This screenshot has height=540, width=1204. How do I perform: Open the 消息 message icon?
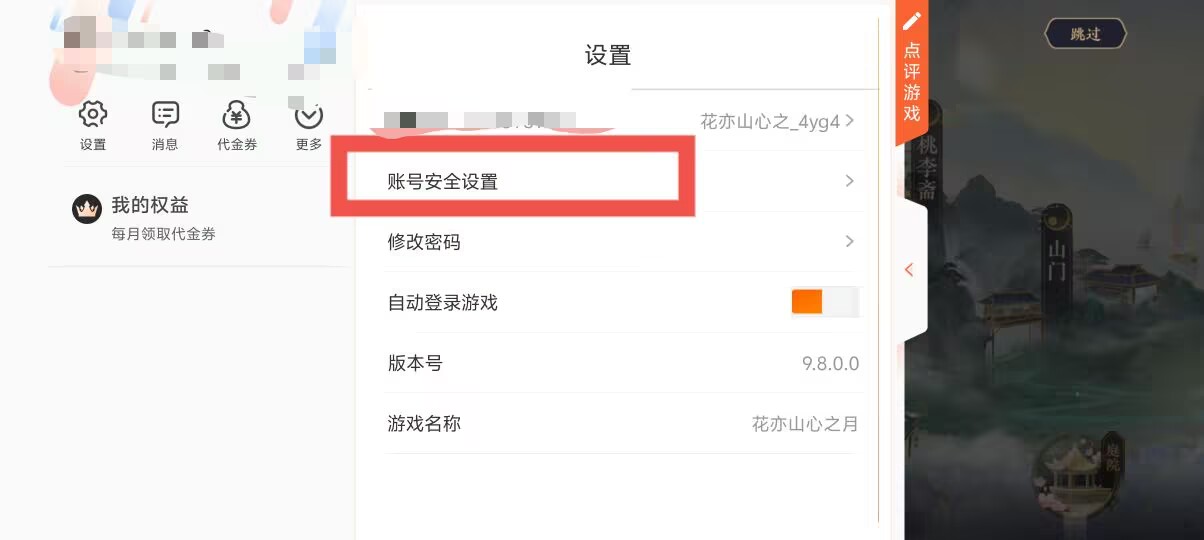coord(165,114)
